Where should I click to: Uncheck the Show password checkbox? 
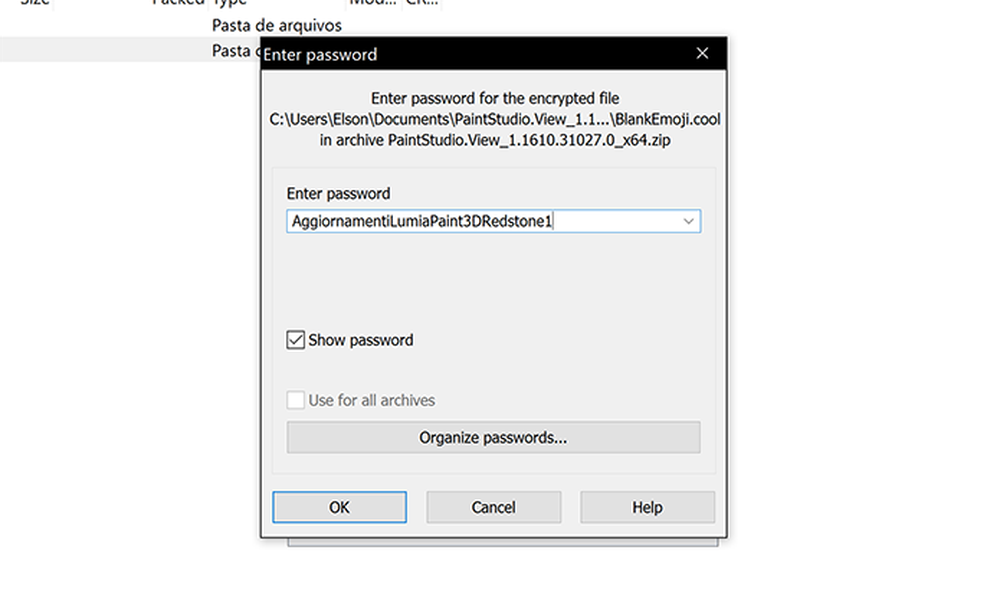pos(296,340)
